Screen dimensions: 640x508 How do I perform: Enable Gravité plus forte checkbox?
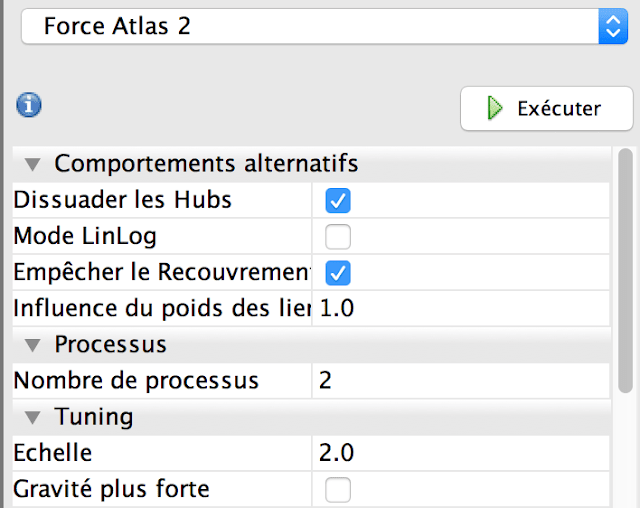338,490
